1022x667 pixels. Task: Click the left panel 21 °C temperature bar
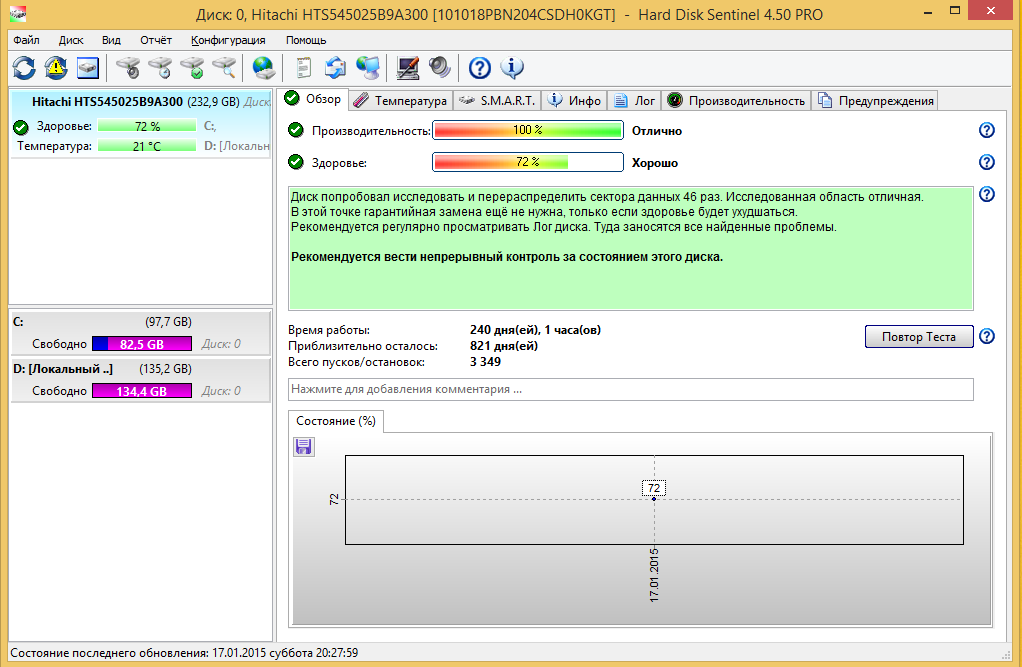point(147,146)
